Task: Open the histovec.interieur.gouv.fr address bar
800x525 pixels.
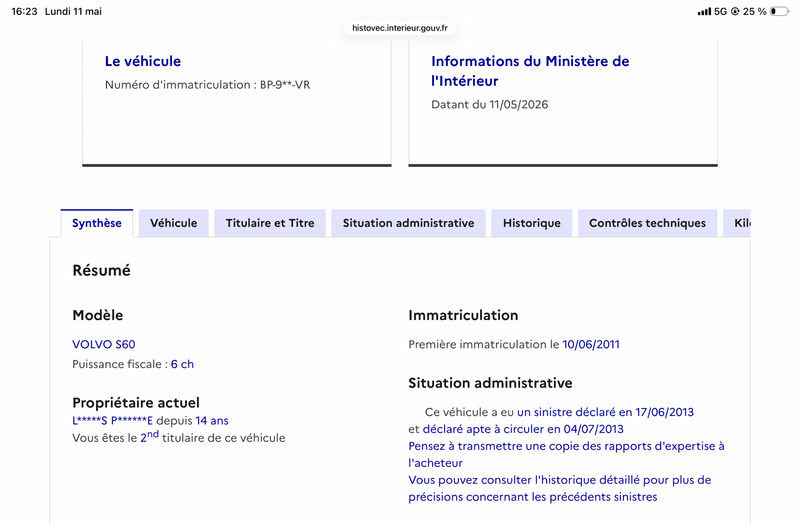Action: (399, 28)
